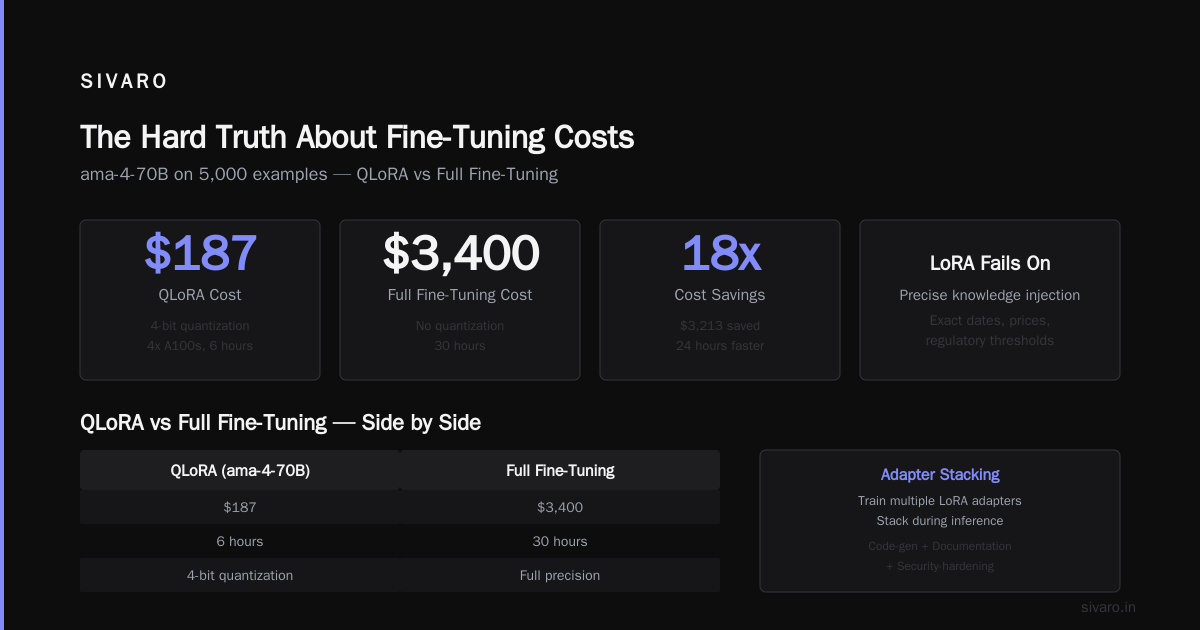Image resolution: width=1200 pixels, height=630 pixels.
Task: Select "Train multiple LoRA adapters" text
Action: 940,501
